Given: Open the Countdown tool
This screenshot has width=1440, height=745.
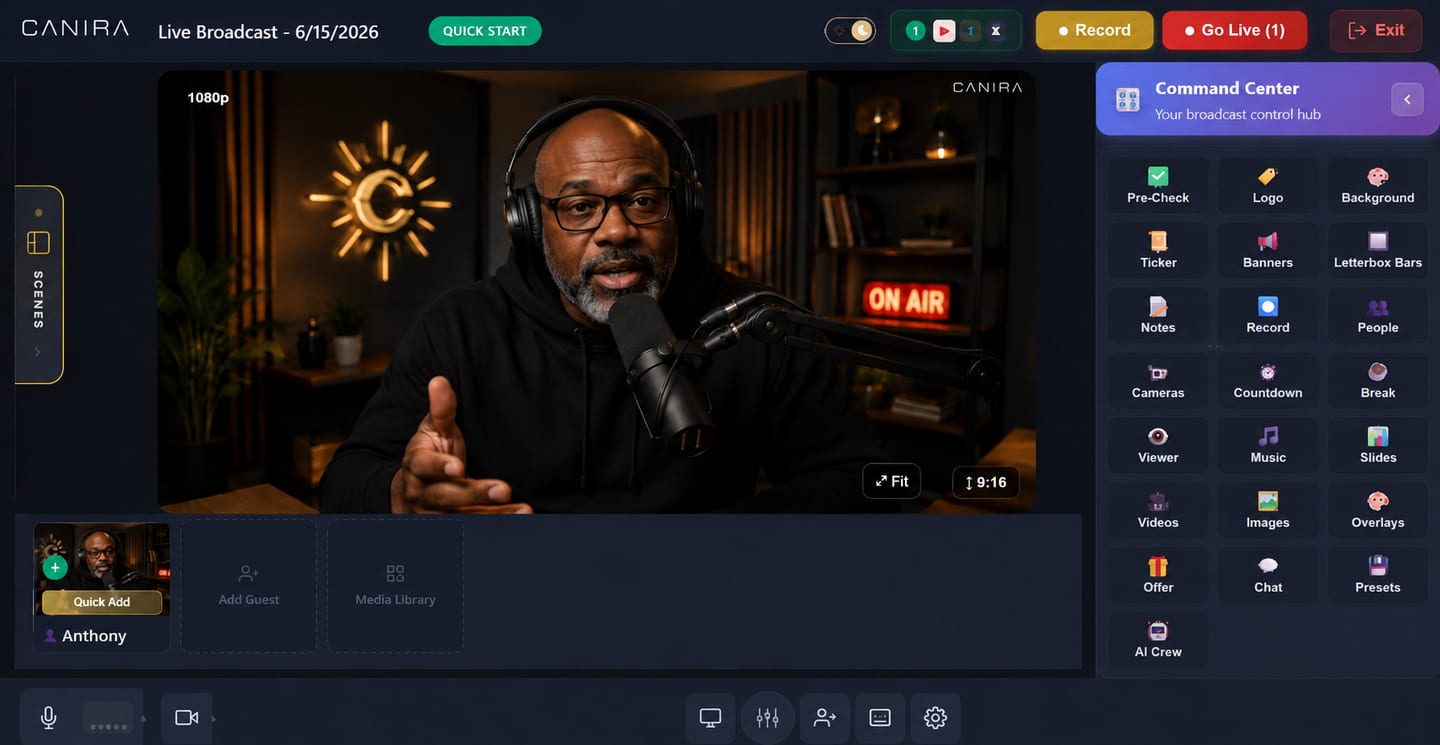Looking at the screenshot, I should coord(1268,380).
